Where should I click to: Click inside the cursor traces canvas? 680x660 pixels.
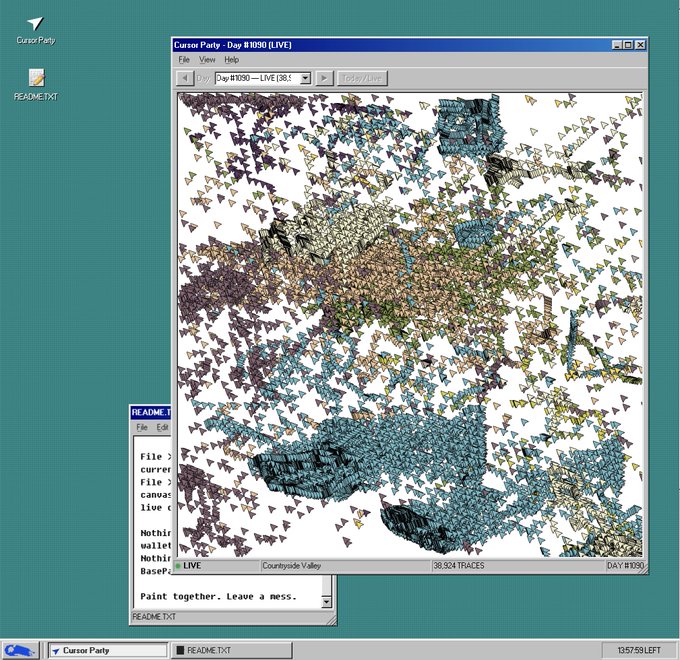click(x=410, y=324)
